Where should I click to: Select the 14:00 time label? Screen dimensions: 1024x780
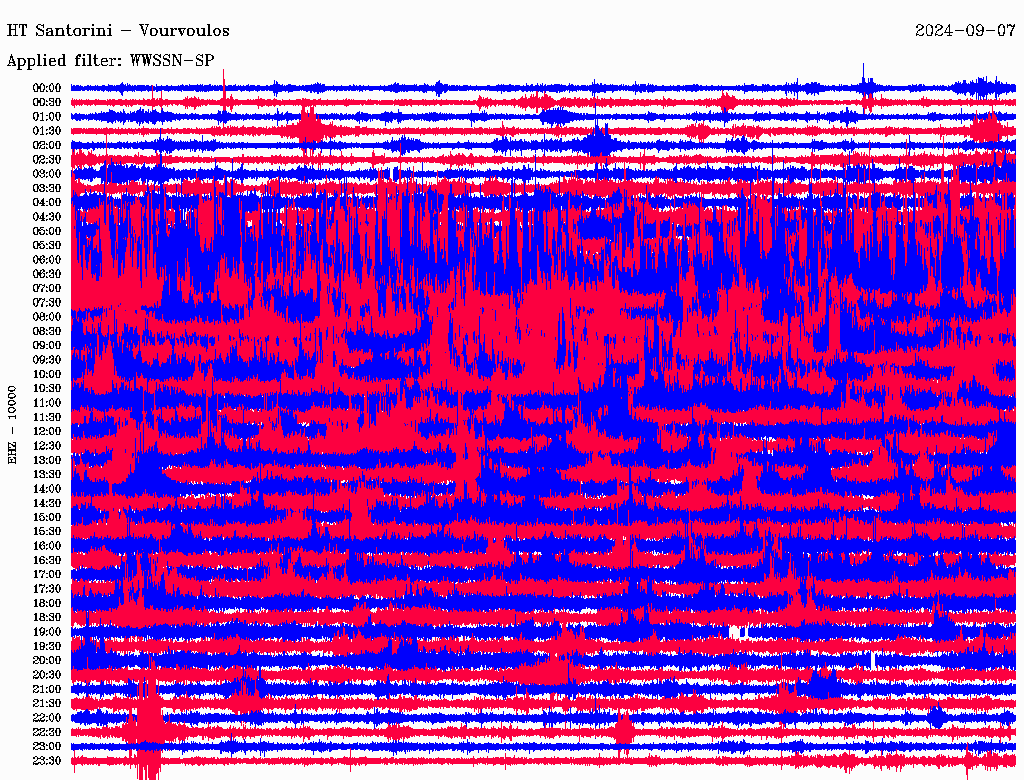click(x=47, y=489)
